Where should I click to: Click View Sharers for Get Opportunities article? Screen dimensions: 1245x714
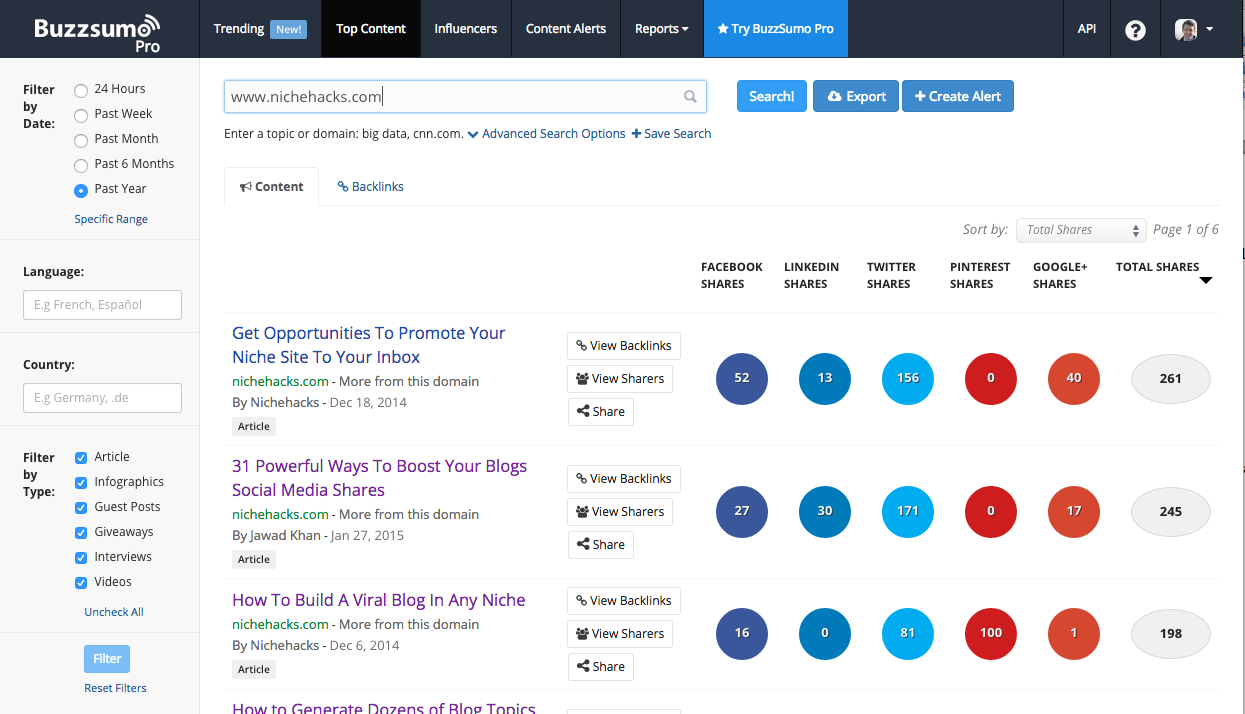point(620,379)
